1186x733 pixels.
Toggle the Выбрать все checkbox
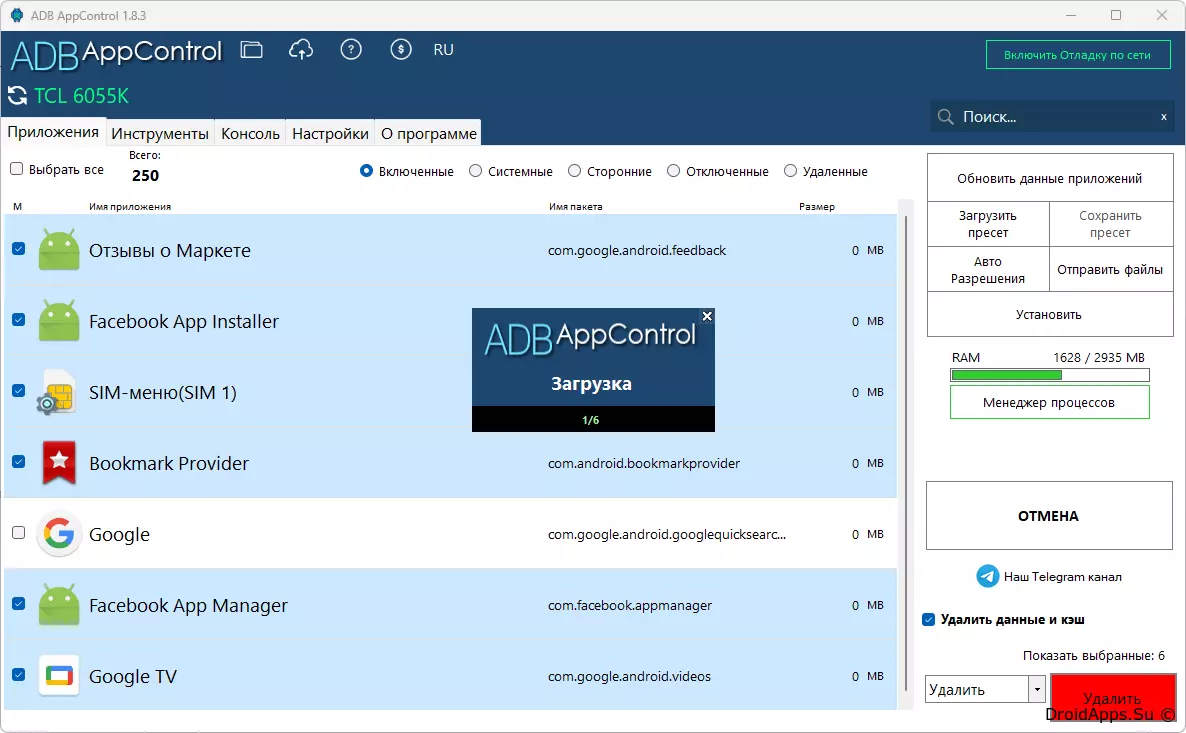pyautogui.click(x=17, y=169)
